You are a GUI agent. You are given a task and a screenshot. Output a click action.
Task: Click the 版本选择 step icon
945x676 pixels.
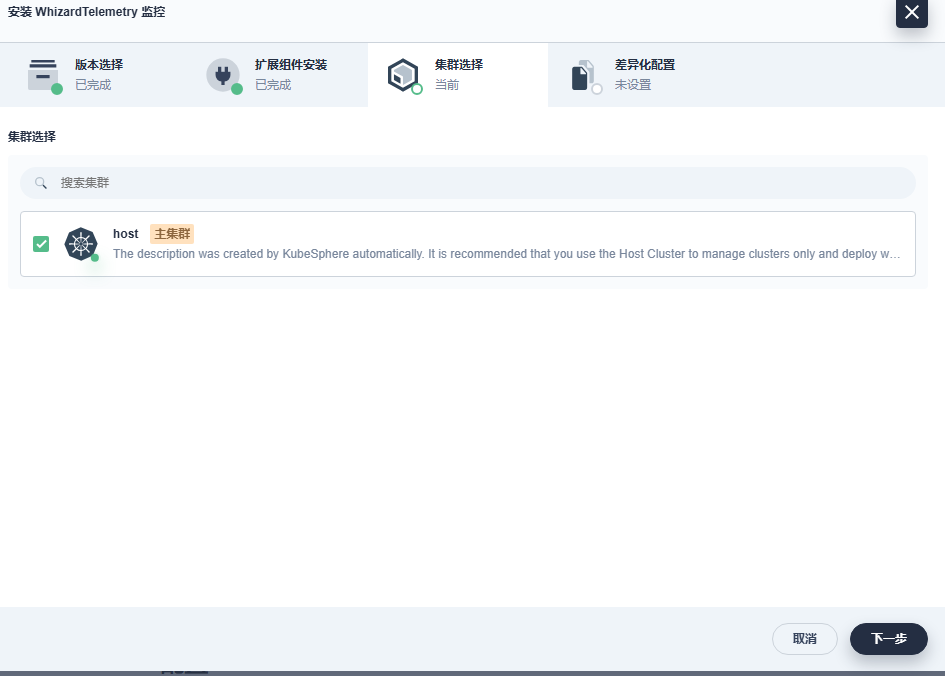click(x=43, y=75)
